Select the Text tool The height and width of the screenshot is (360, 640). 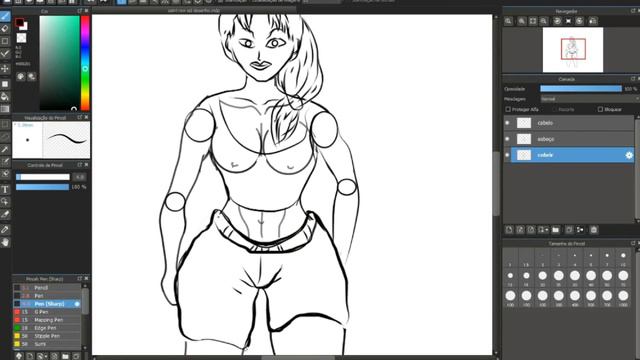[5, 189]
